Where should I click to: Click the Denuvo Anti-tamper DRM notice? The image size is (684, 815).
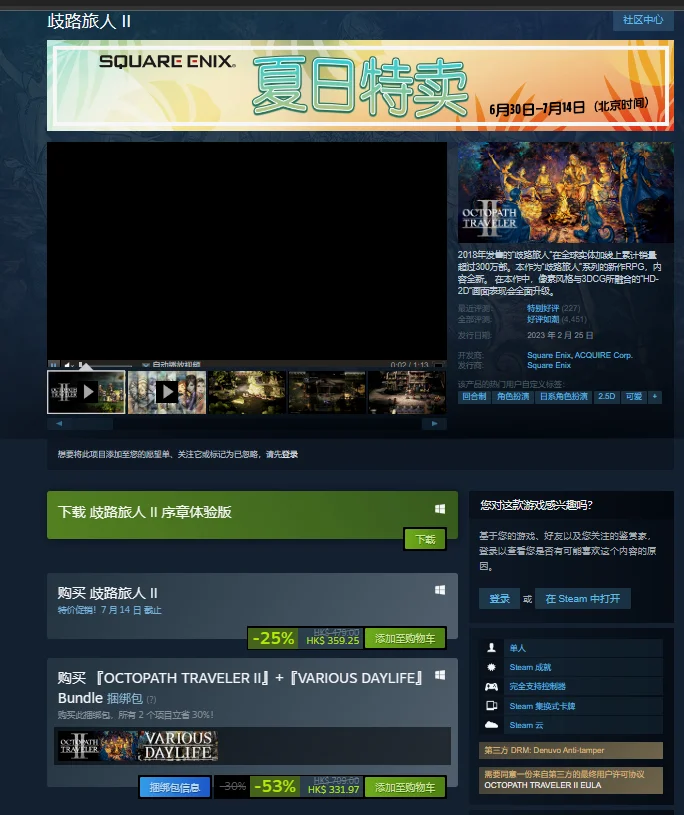tap(571, 751)
